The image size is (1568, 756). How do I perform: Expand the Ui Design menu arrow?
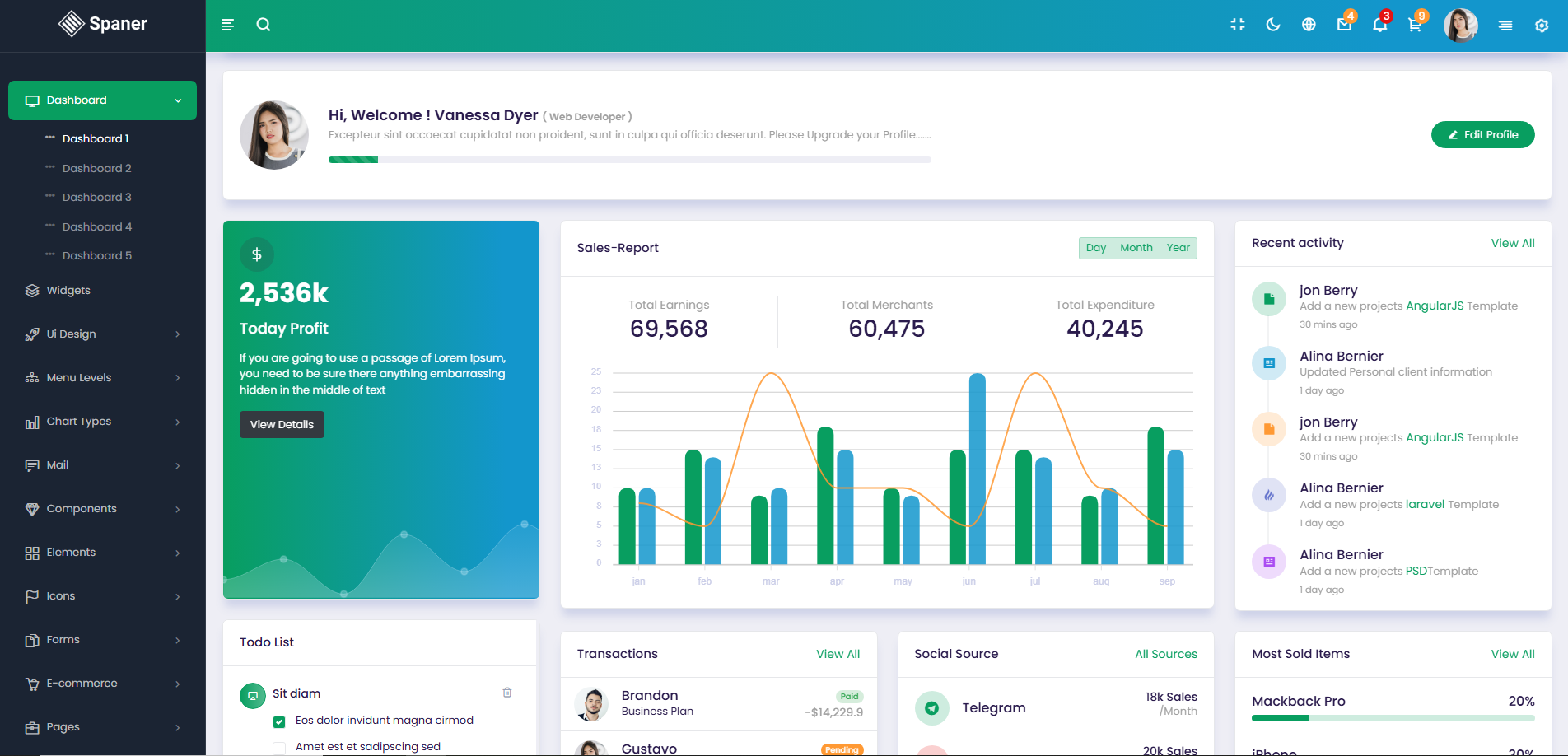click(178, 334)
